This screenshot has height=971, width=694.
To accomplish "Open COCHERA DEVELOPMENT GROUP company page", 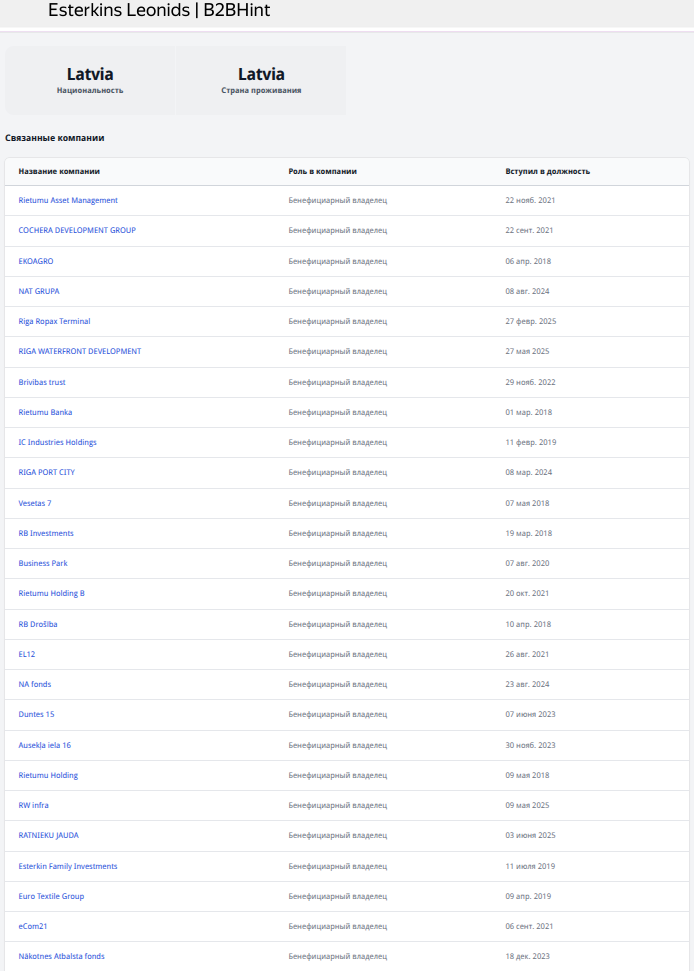I will [77, 230].
